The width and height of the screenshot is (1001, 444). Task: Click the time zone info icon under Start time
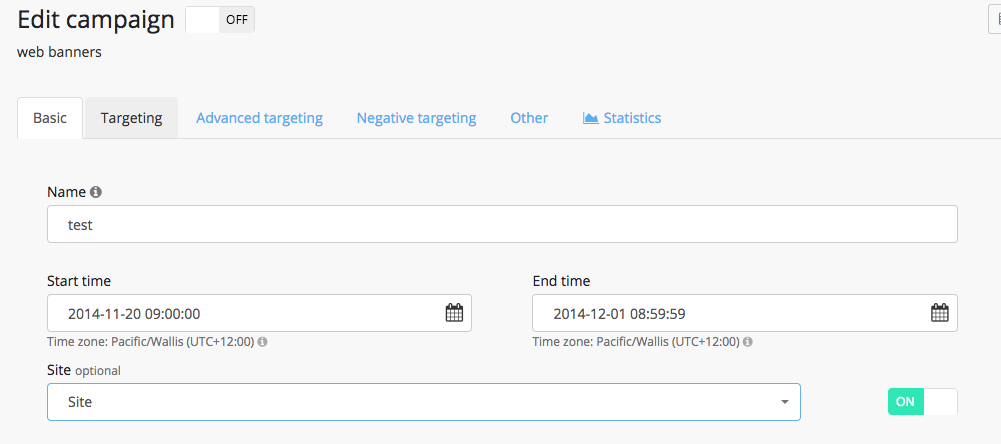[263, 342]
